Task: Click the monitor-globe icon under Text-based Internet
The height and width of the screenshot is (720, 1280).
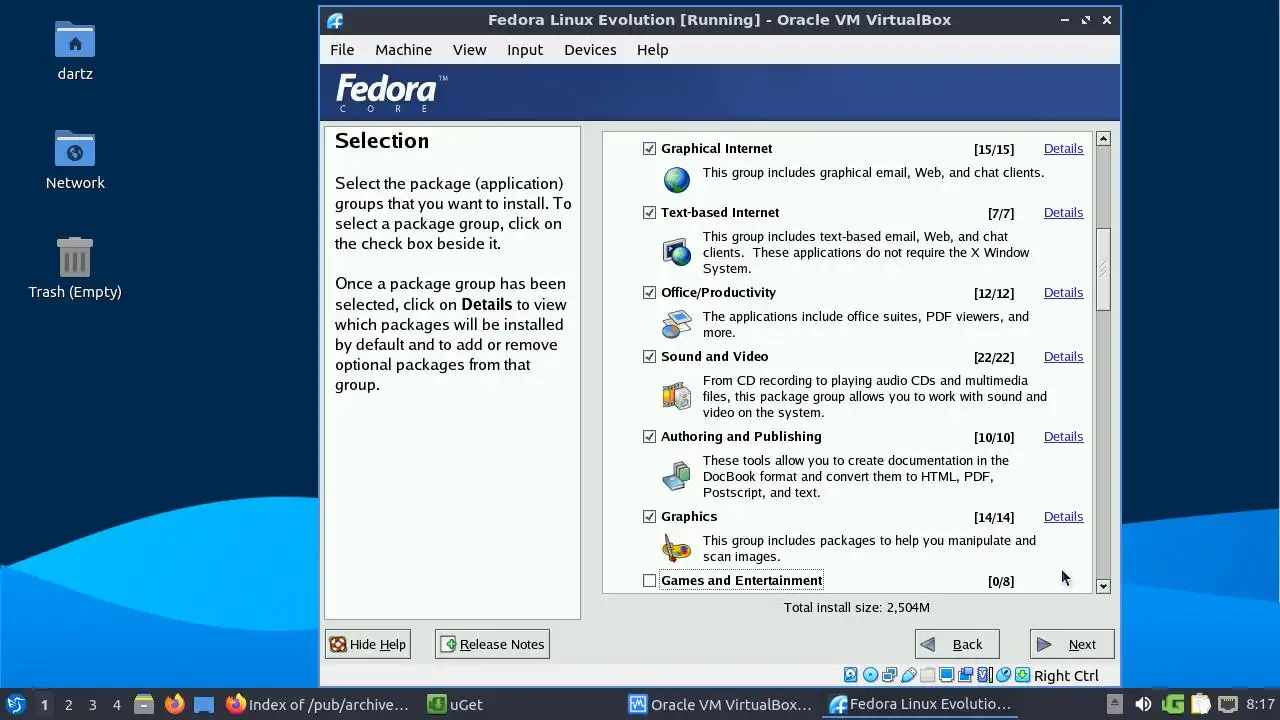Action: click(677, 251)
